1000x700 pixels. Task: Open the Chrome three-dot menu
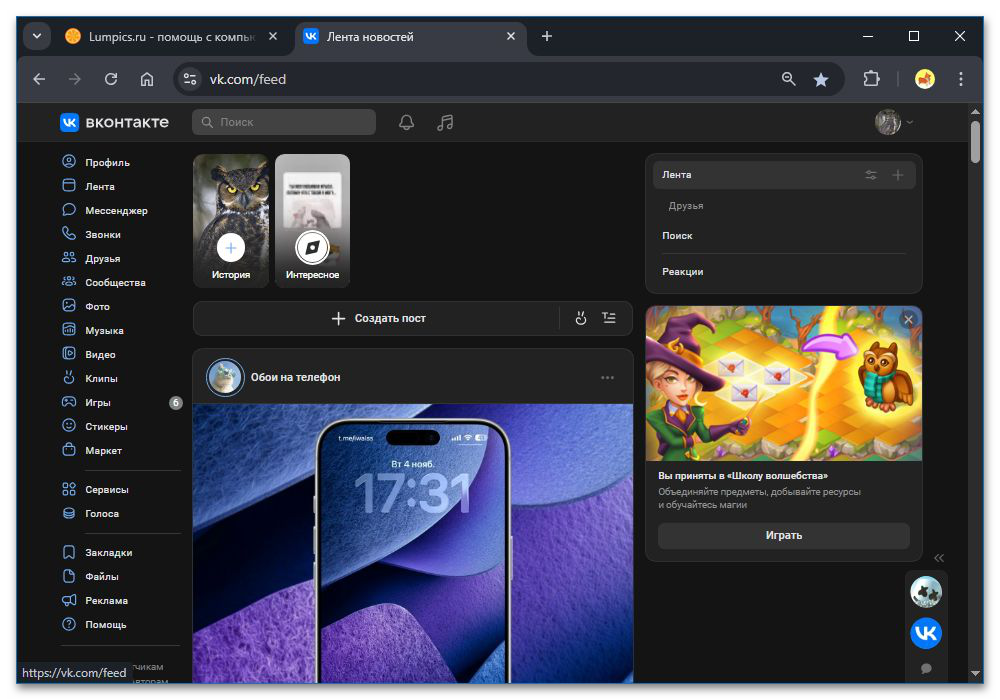[960, 79]
